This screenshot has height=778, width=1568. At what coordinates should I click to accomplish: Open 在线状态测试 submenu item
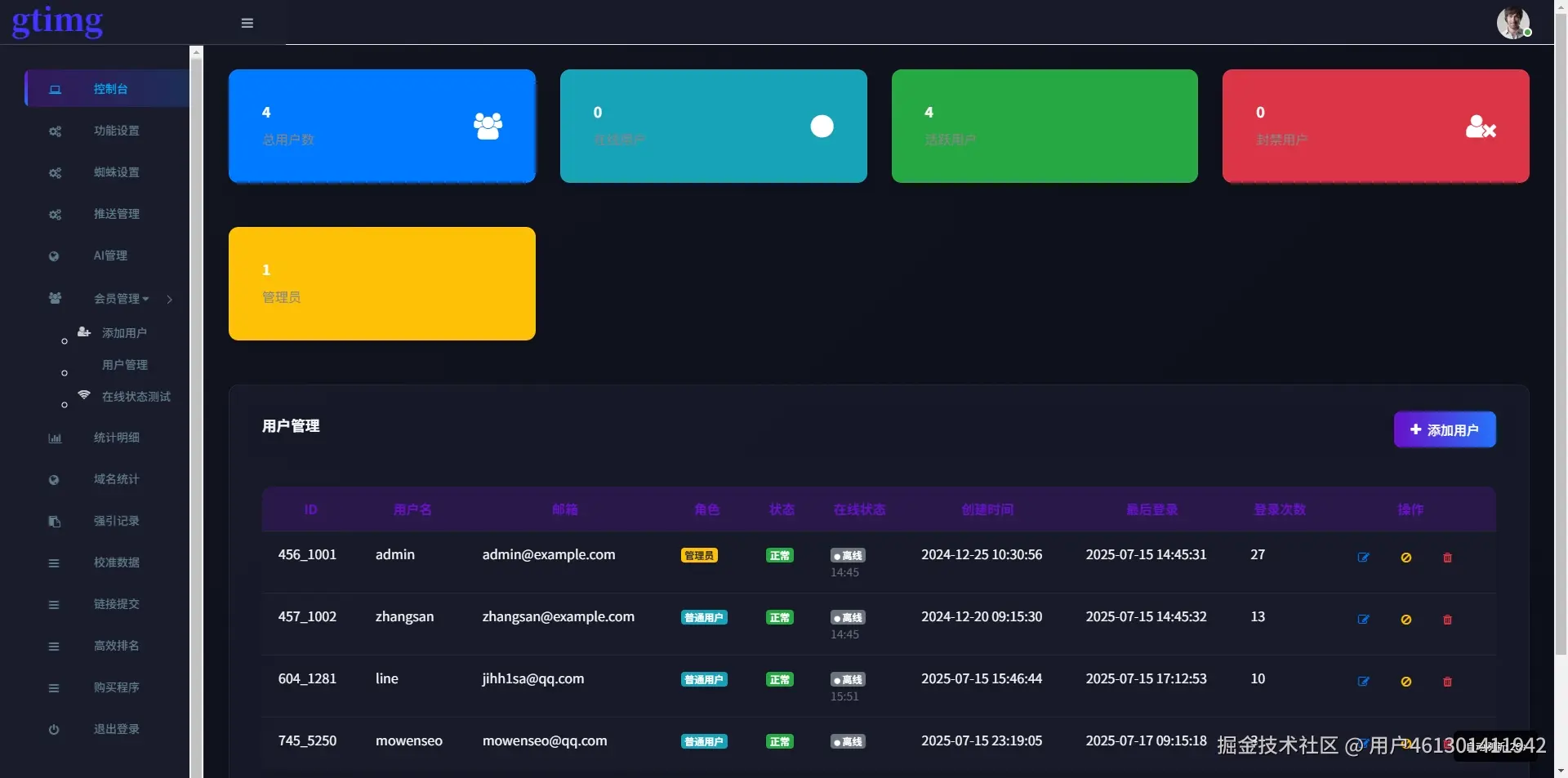click(136, 397)
